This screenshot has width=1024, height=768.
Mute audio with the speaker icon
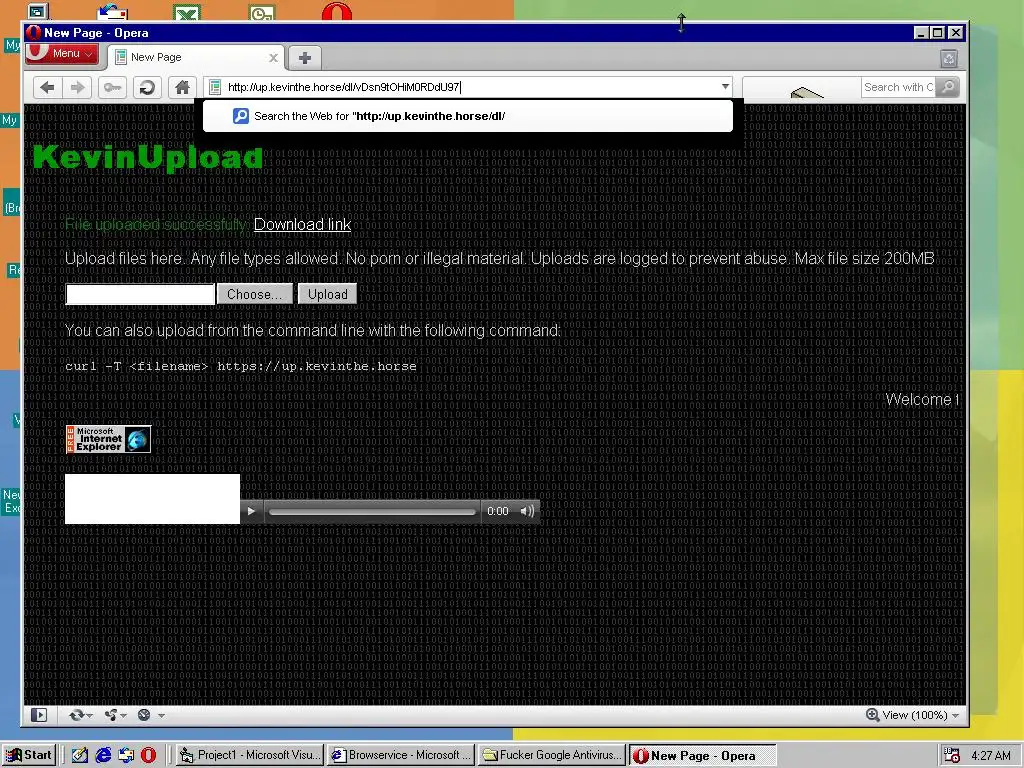pos(527,511)
